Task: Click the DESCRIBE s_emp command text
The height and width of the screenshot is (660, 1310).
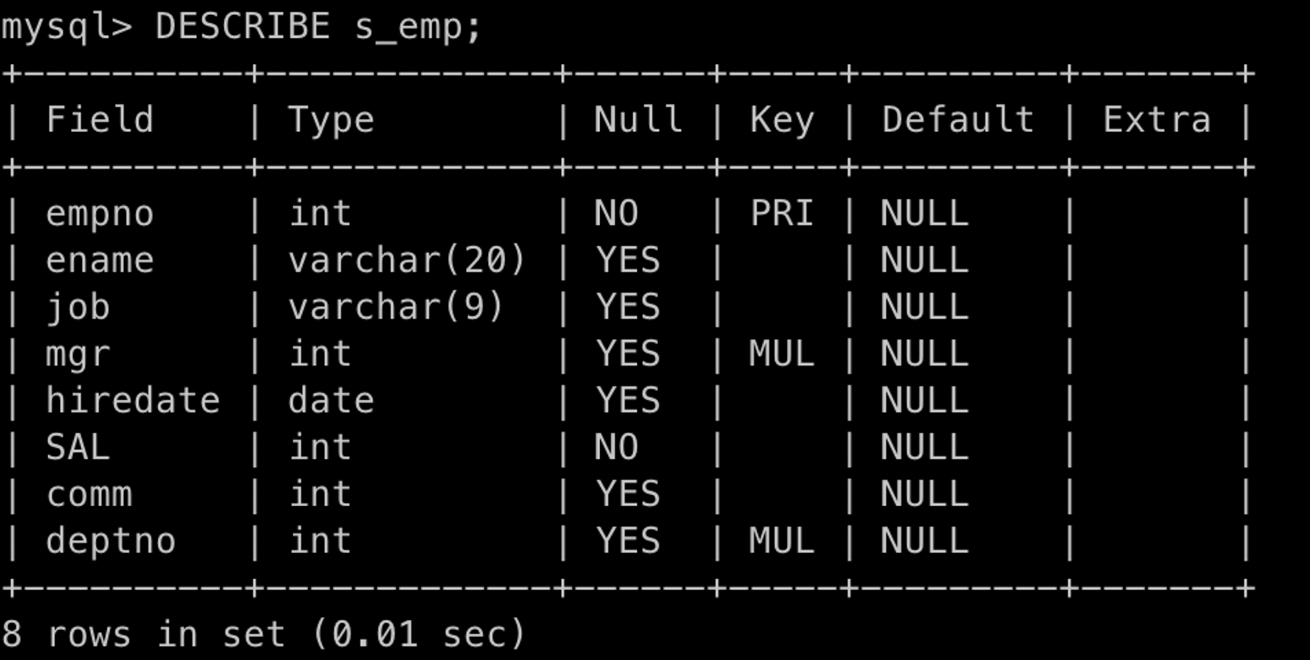Action: click(x=318, y=27)
